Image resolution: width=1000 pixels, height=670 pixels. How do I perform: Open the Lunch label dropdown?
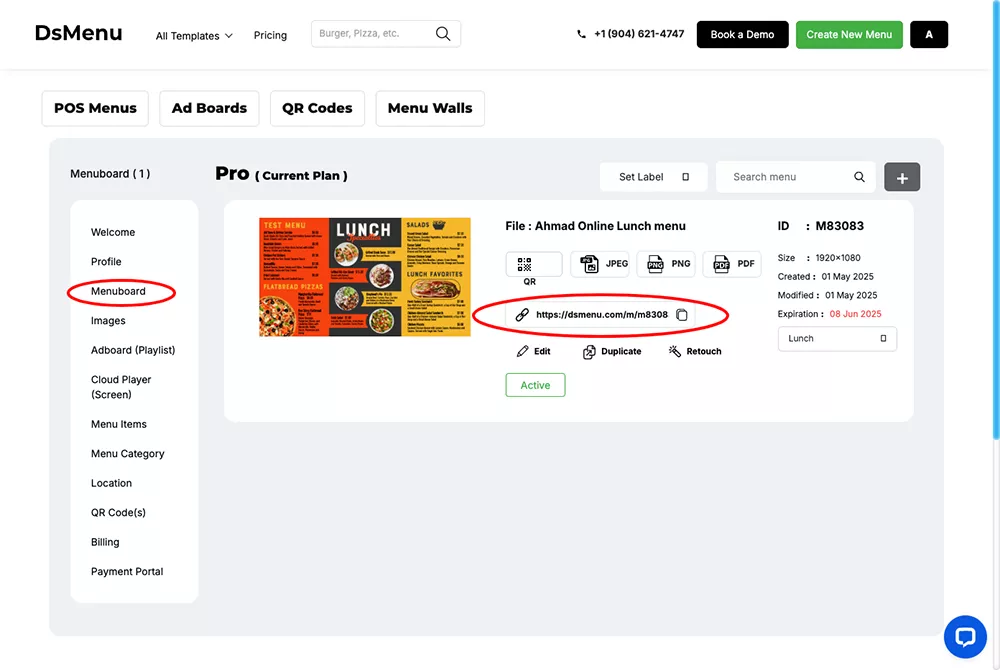click(x=837, y=339)
